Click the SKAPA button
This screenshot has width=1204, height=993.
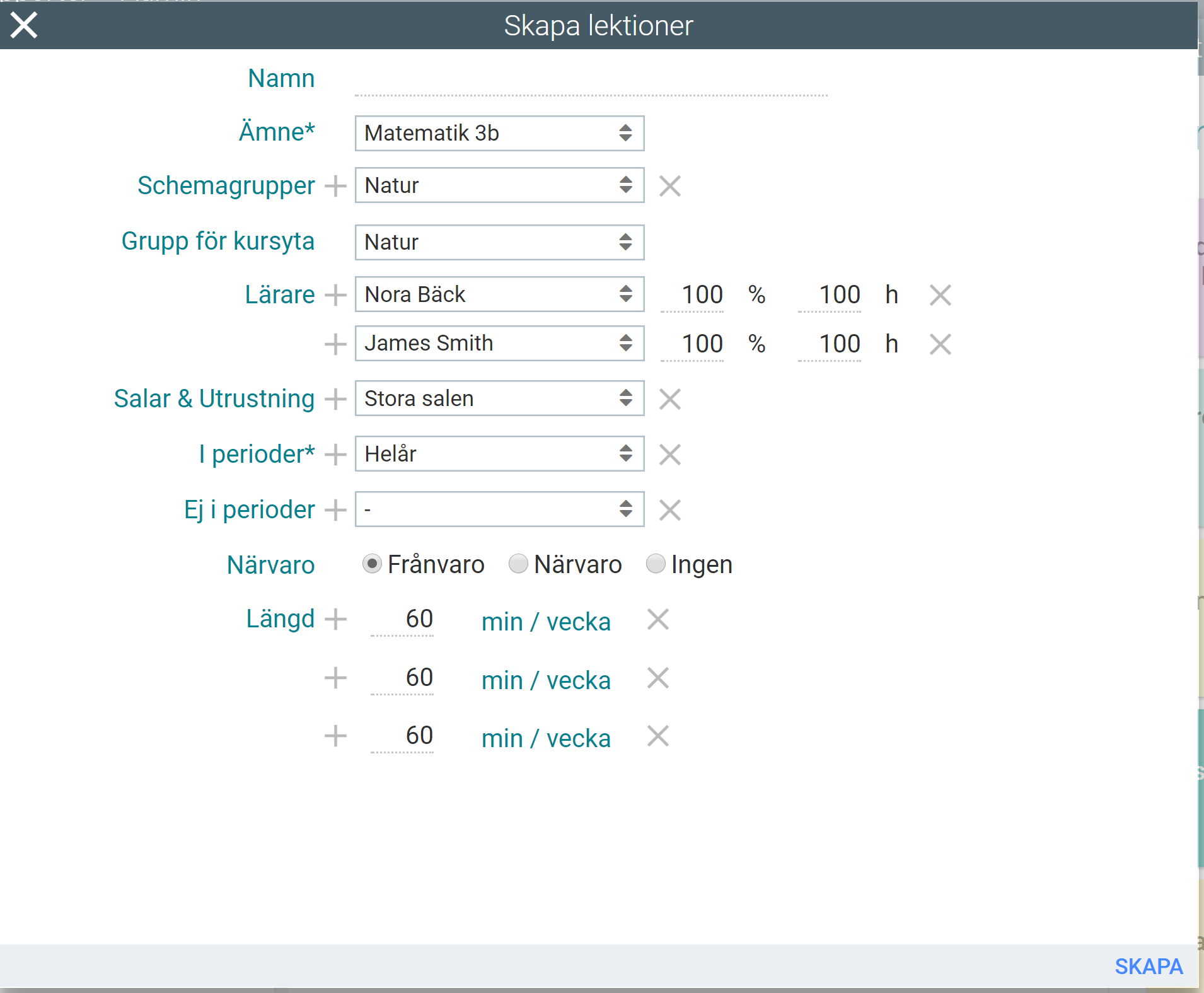(x=1148, y=967)
